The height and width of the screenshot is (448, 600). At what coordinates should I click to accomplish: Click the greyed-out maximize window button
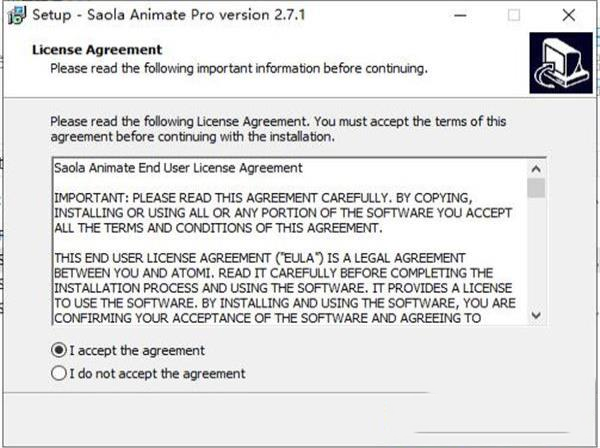pos(514,16)
